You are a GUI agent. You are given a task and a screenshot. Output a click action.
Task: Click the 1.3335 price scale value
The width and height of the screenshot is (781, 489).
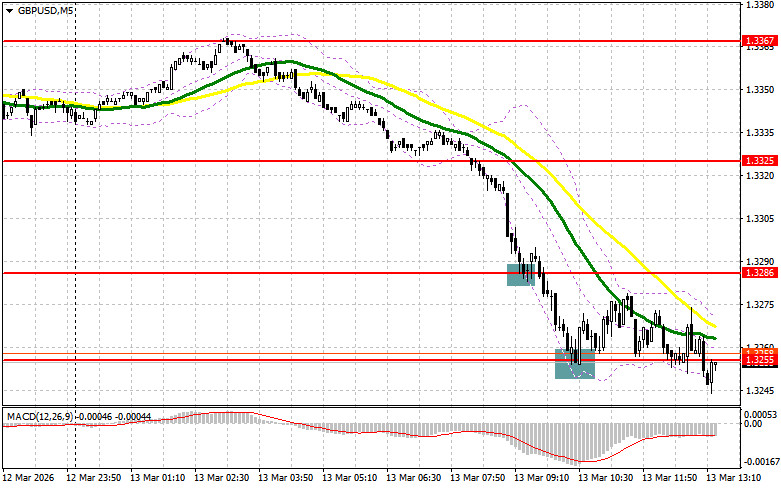pyautogui.click(x=760, y=132)
